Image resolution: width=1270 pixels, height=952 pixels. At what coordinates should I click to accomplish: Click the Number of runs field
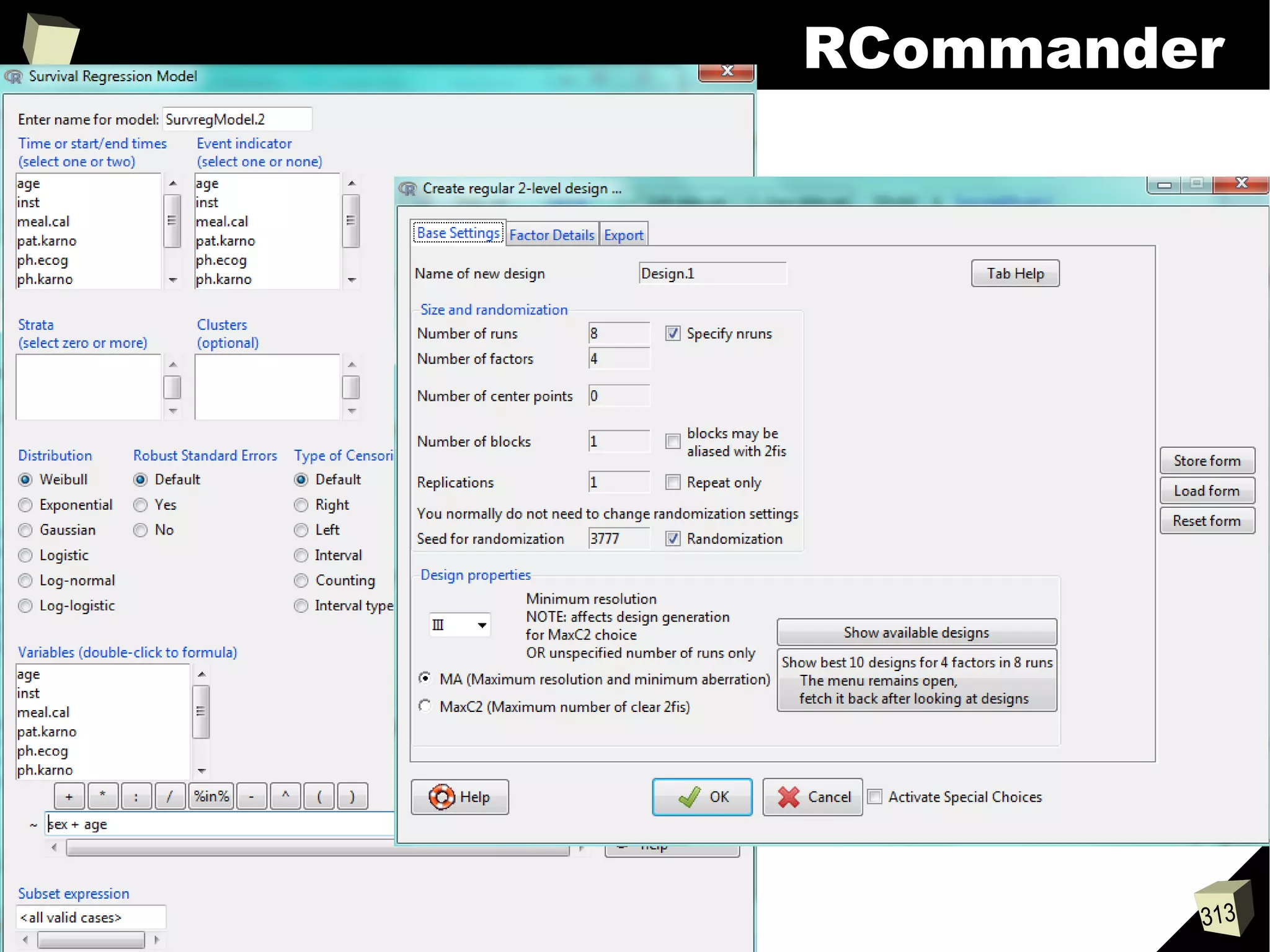tap(619, 334)
